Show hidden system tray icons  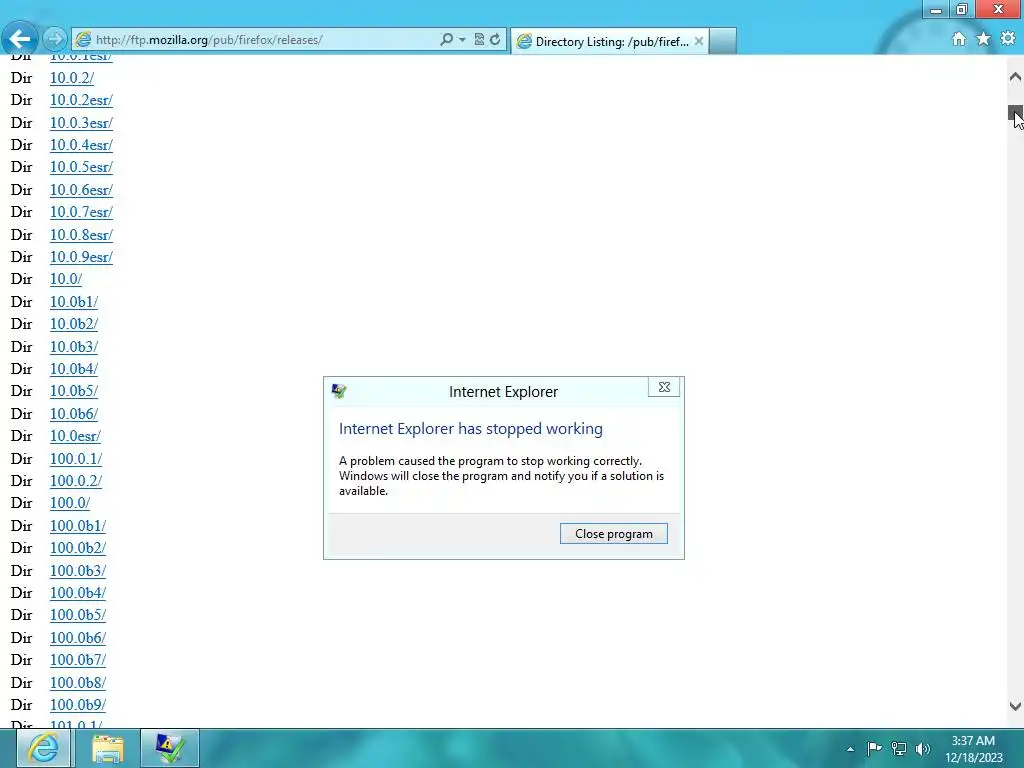tap(850, 749)
